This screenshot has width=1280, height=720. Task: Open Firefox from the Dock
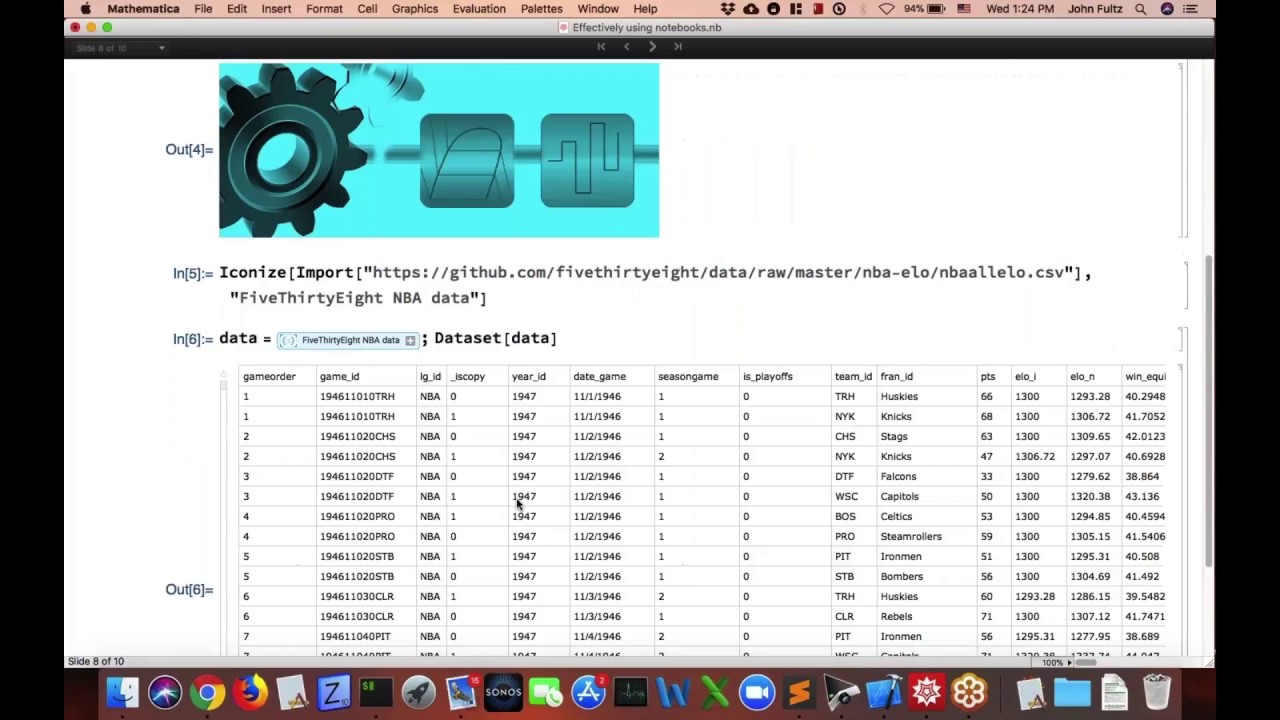(x=250, y=692)
